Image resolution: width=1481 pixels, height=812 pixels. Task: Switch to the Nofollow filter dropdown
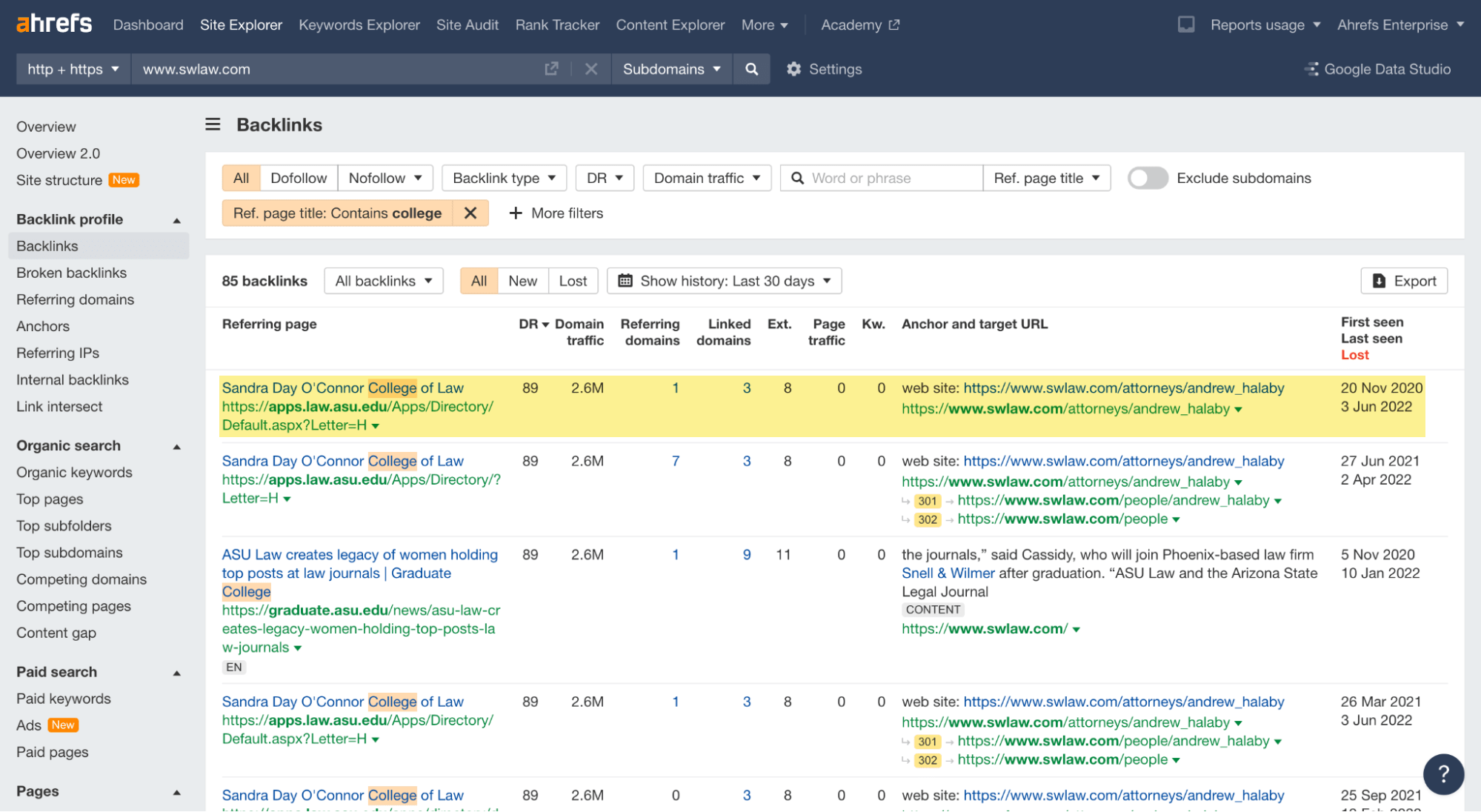[384, 178]
